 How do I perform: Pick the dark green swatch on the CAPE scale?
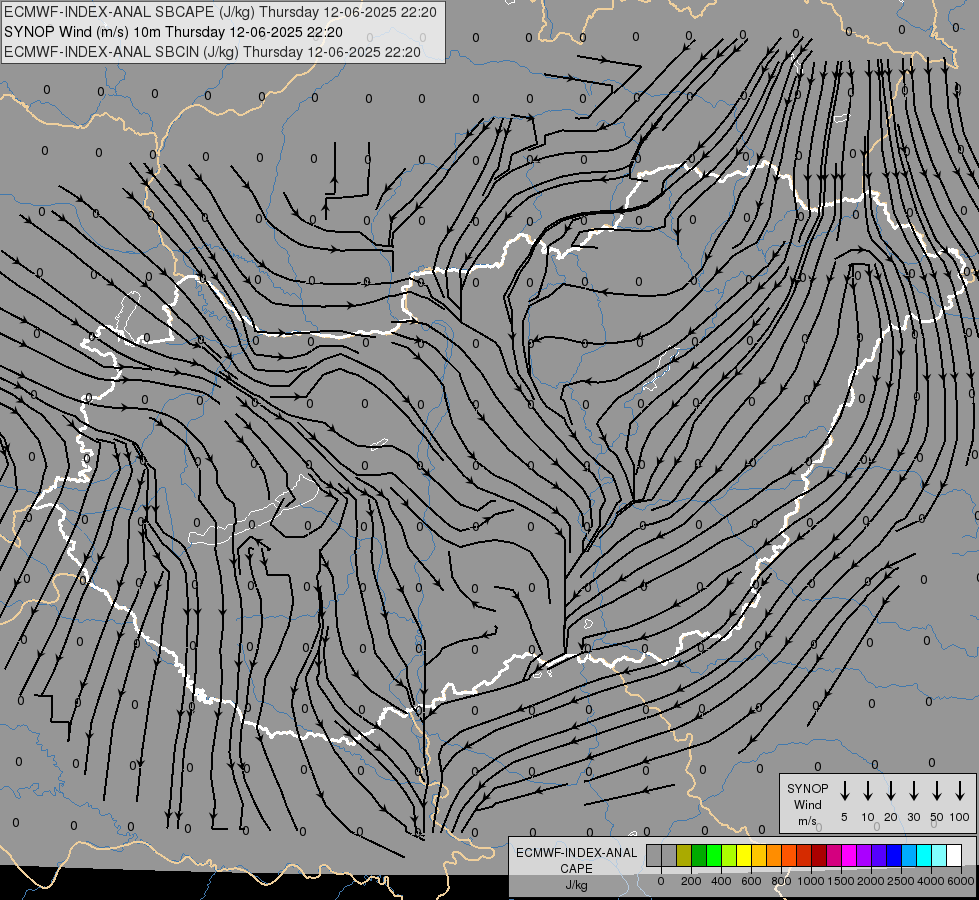(x=699, y=856)
